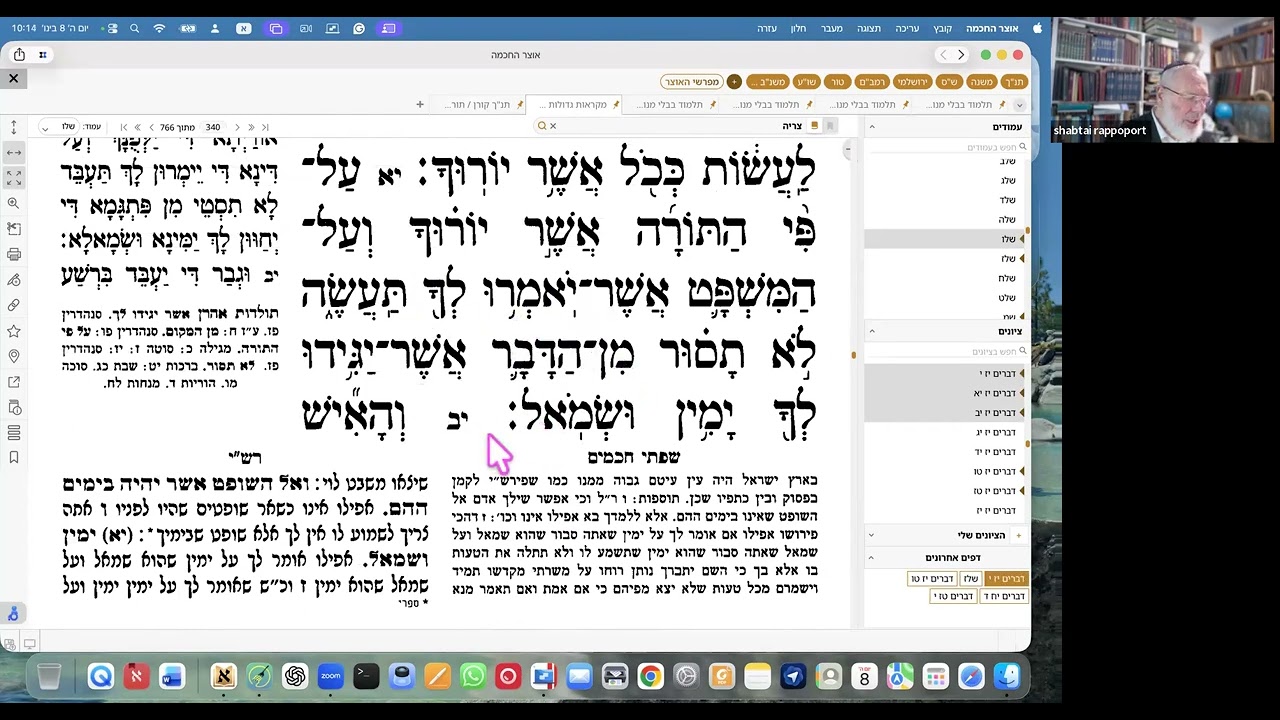The image size is (1280, 720).
Task: Click the star favorite icon in left toolbar
Action: pyautogui.click(x=13, y=331)
